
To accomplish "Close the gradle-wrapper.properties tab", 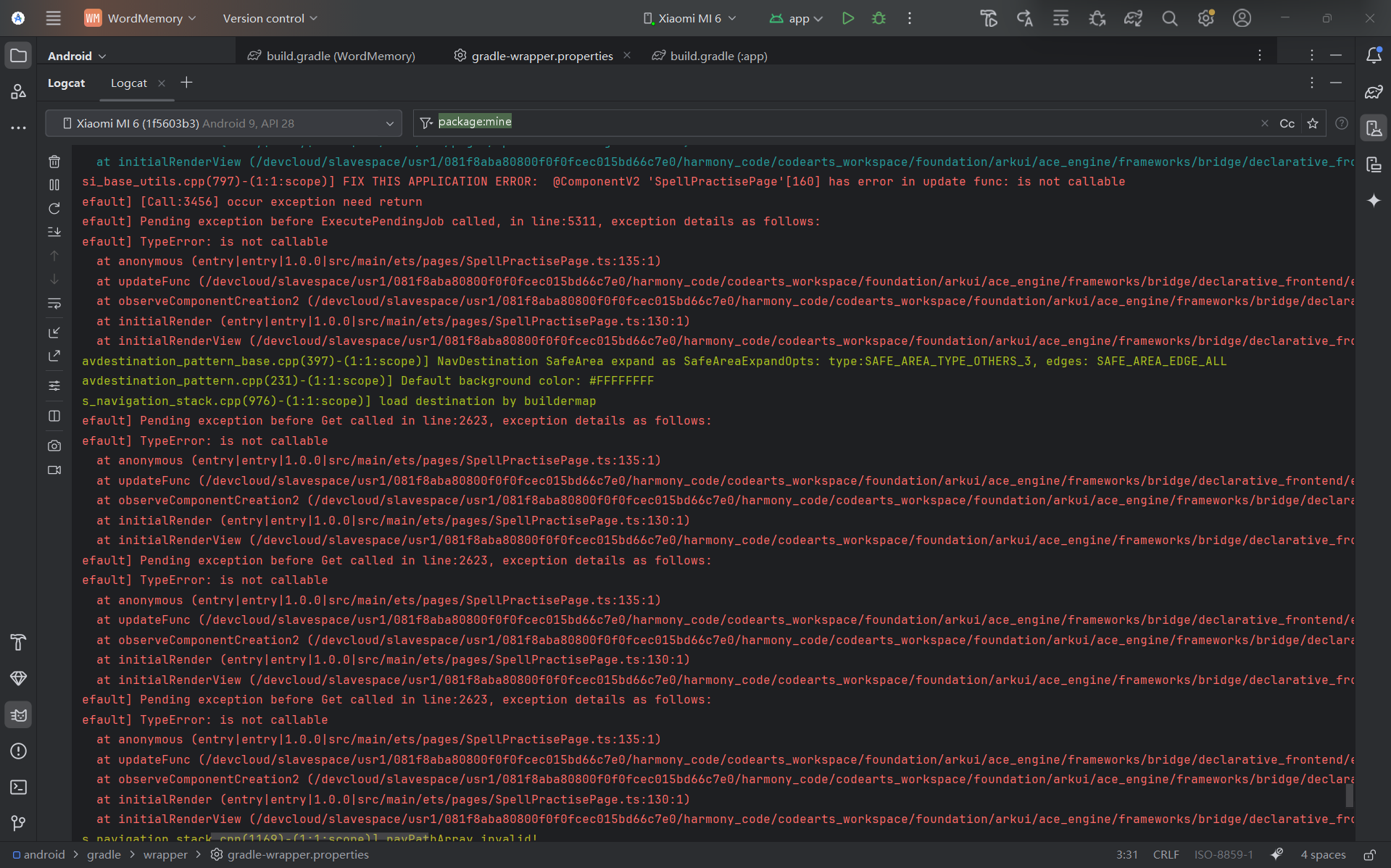I will pos(627,55).
